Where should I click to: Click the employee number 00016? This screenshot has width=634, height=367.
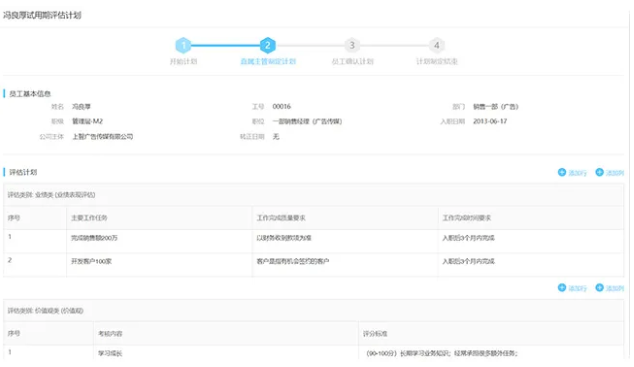click(281, 106)
